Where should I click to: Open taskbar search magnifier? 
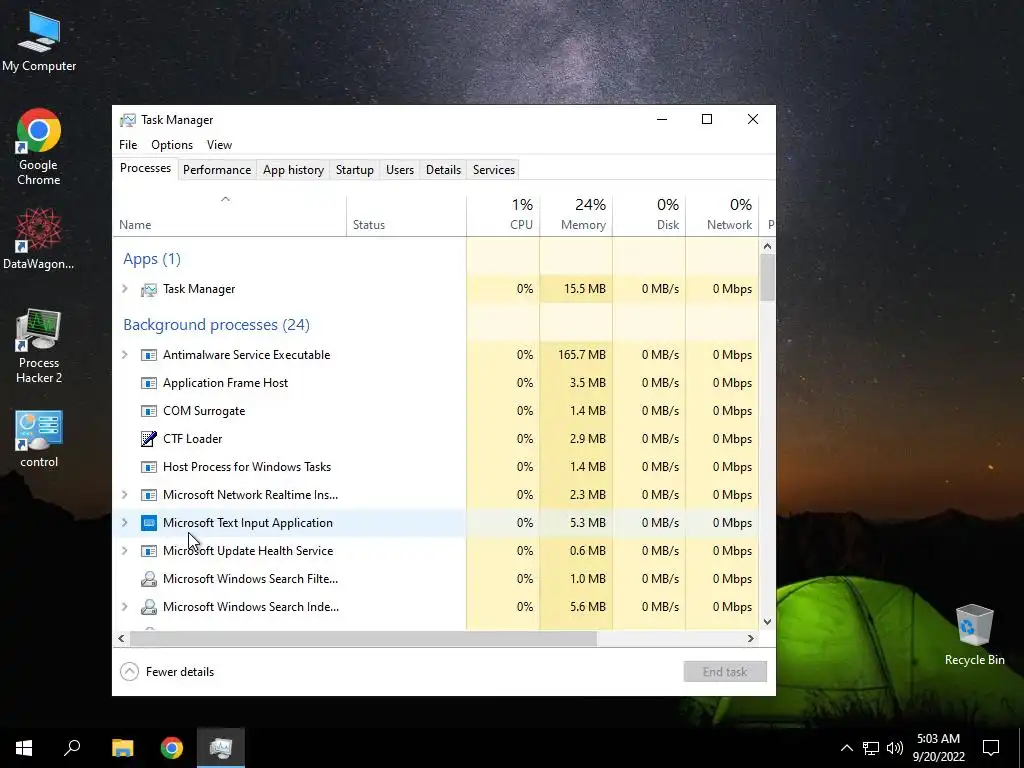point(72,748)
